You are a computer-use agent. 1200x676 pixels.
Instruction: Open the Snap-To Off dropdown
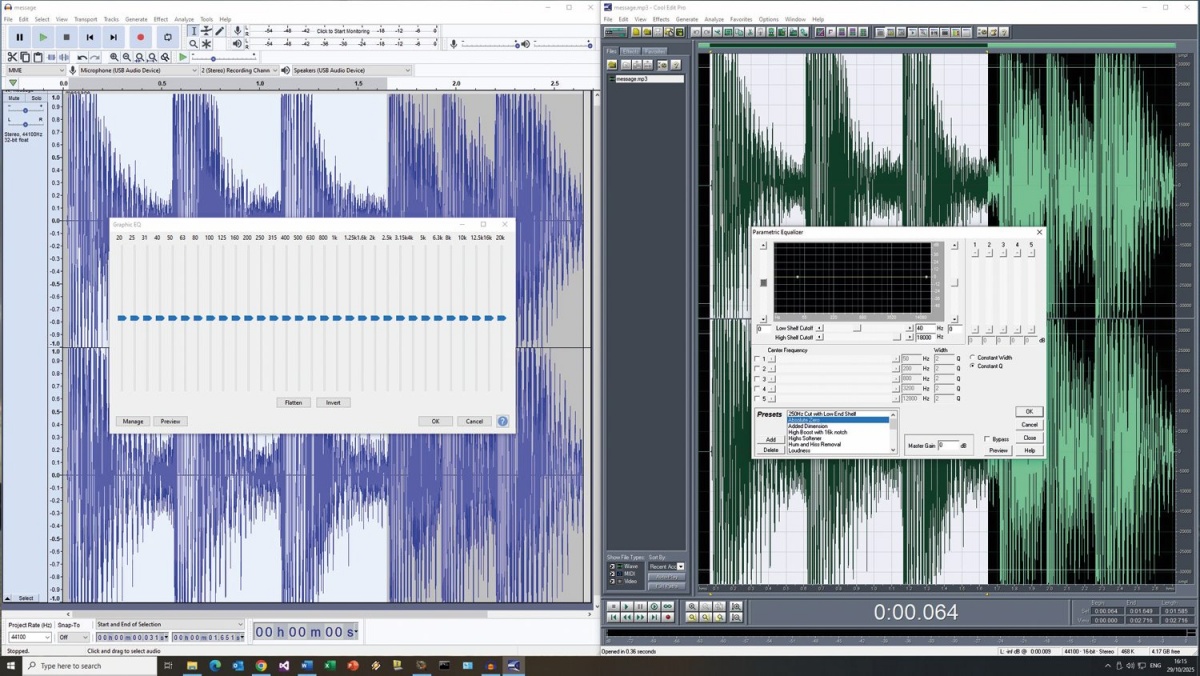coord(73,637)
